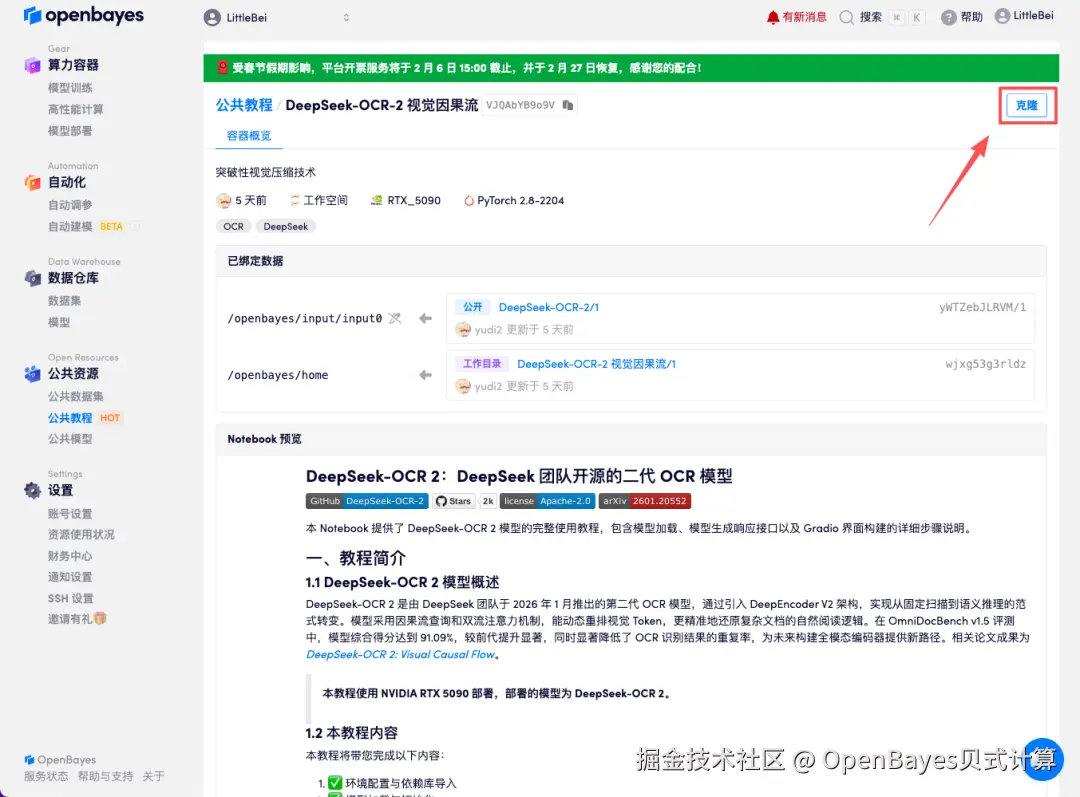Open 公共数据集 in sidebar
The width and height of the screenshot is (1080, 797).
coord(76,396)
